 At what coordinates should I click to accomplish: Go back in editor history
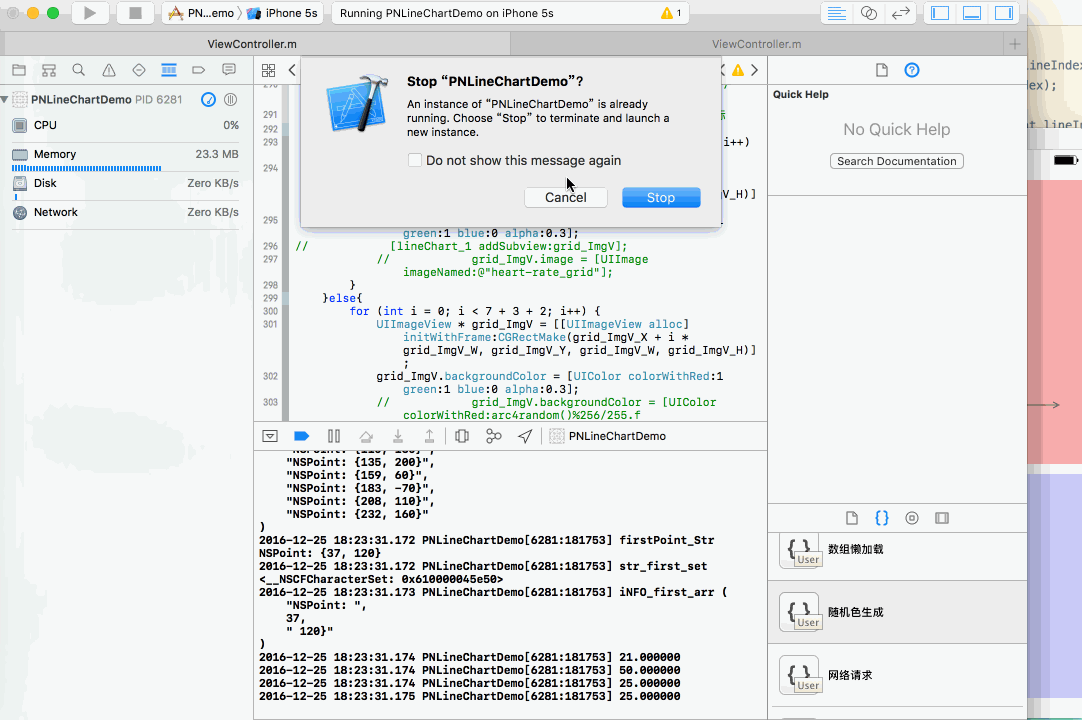coord(292,70)
